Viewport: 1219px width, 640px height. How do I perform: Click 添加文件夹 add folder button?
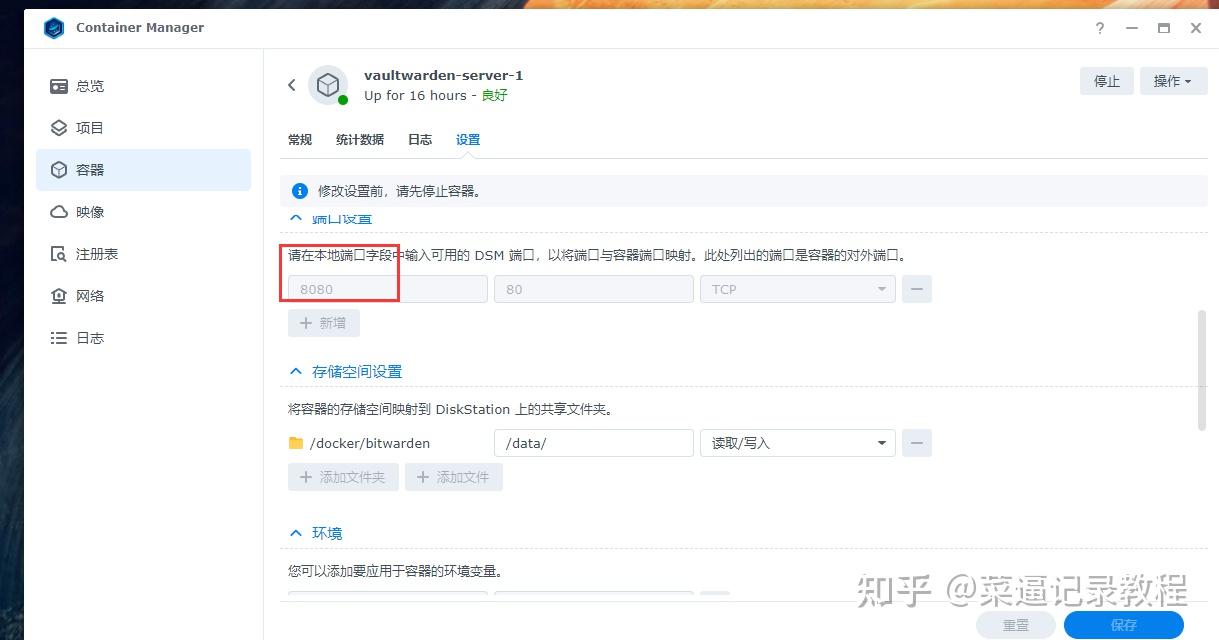(343, 477)
